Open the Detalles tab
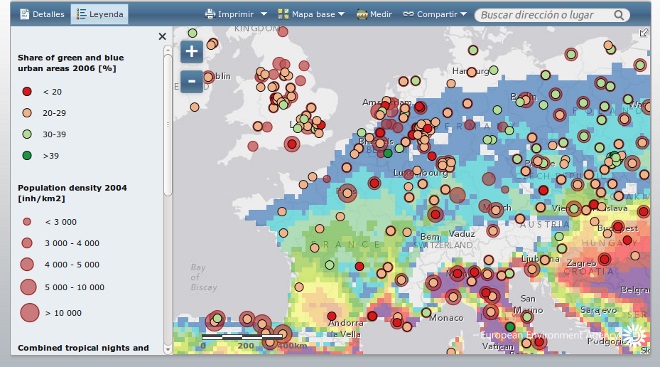The width and height of the screenshot is (660, 367). coord(42,14)
